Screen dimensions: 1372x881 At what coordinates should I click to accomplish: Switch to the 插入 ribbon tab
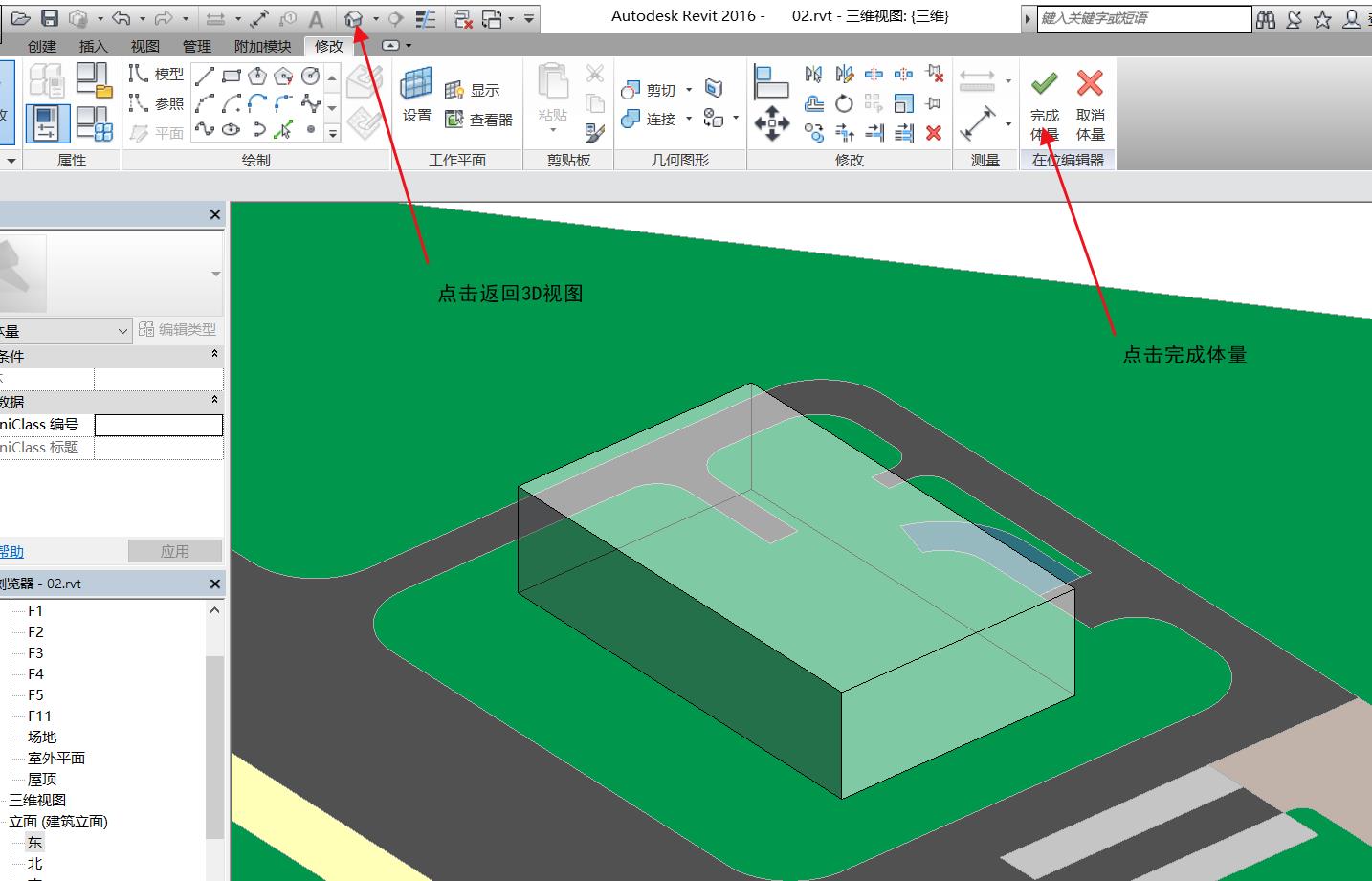tap(93, 46)
